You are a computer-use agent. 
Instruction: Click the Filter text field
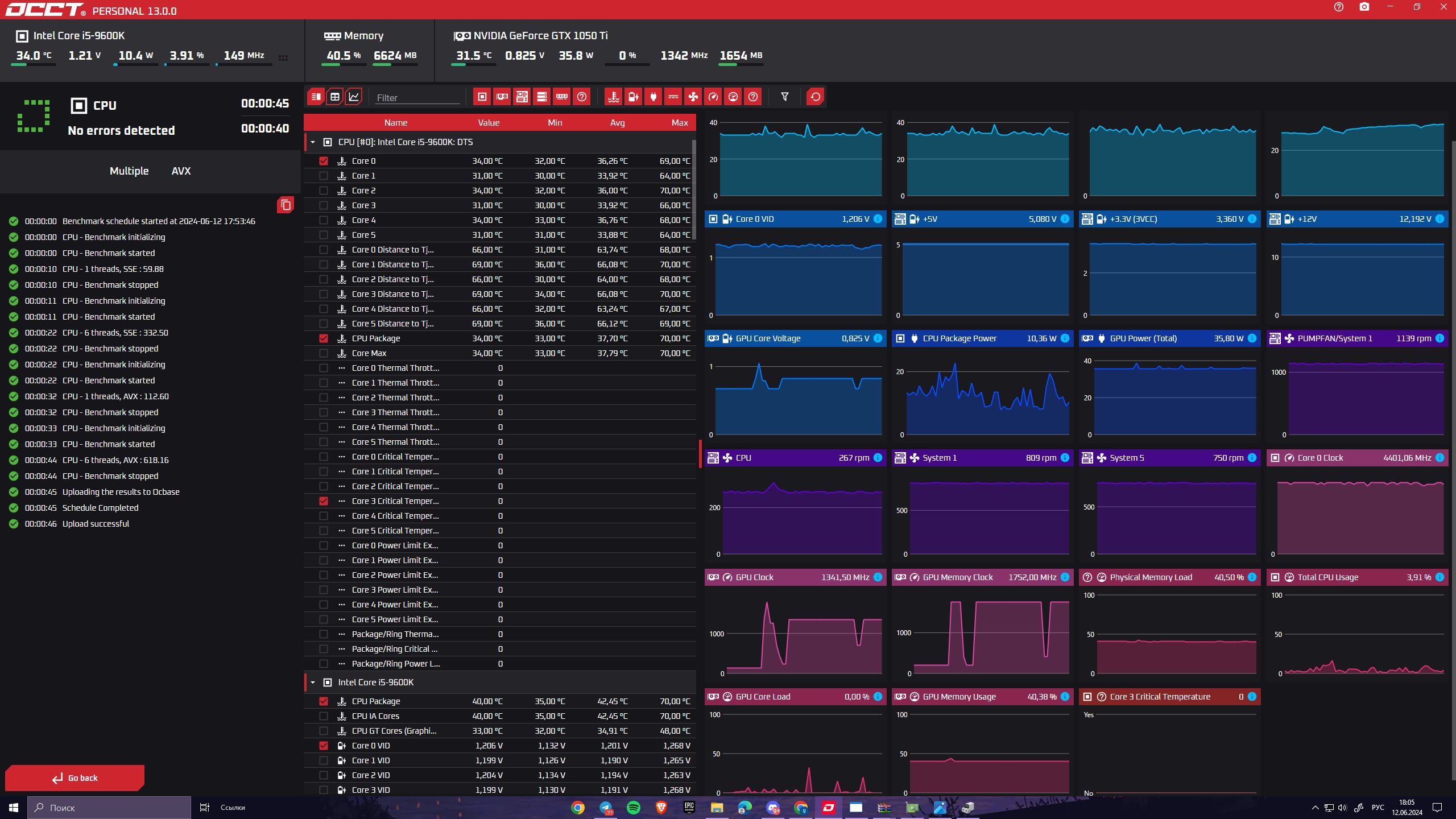coord(417,98)
